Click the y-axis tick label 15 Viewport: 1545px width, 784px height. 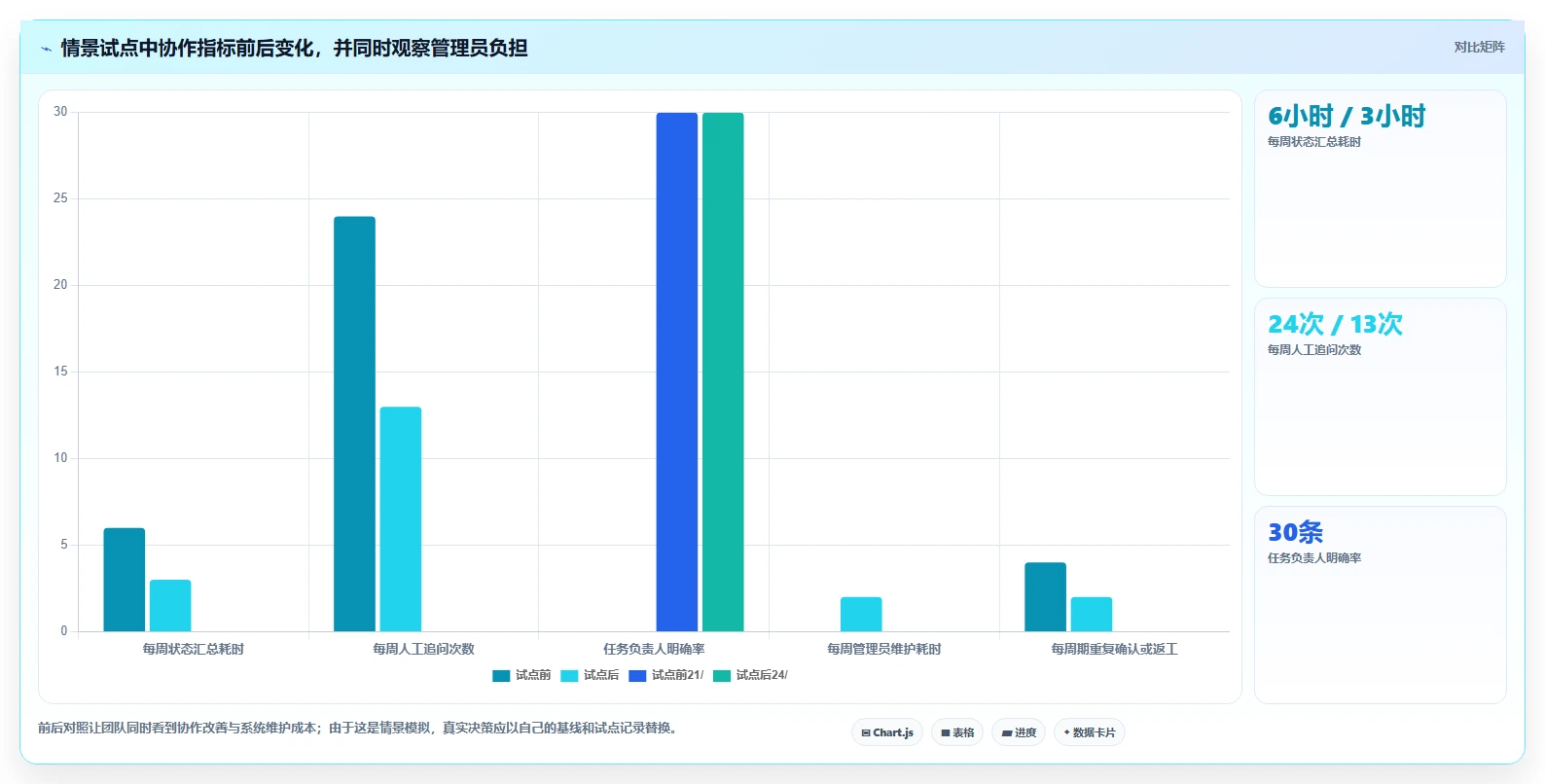(60, 372)
